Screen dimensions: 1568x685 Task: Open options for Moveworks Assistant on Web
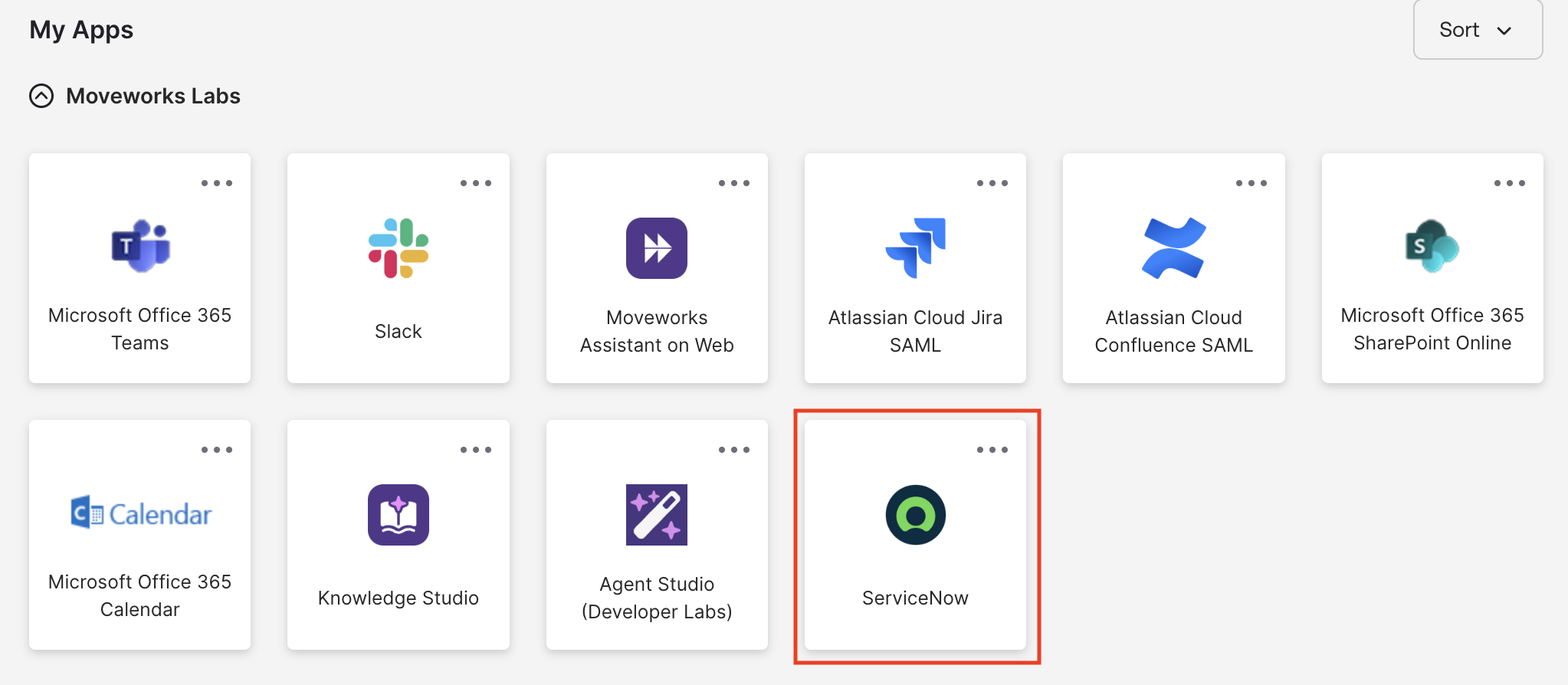(734, 183)
